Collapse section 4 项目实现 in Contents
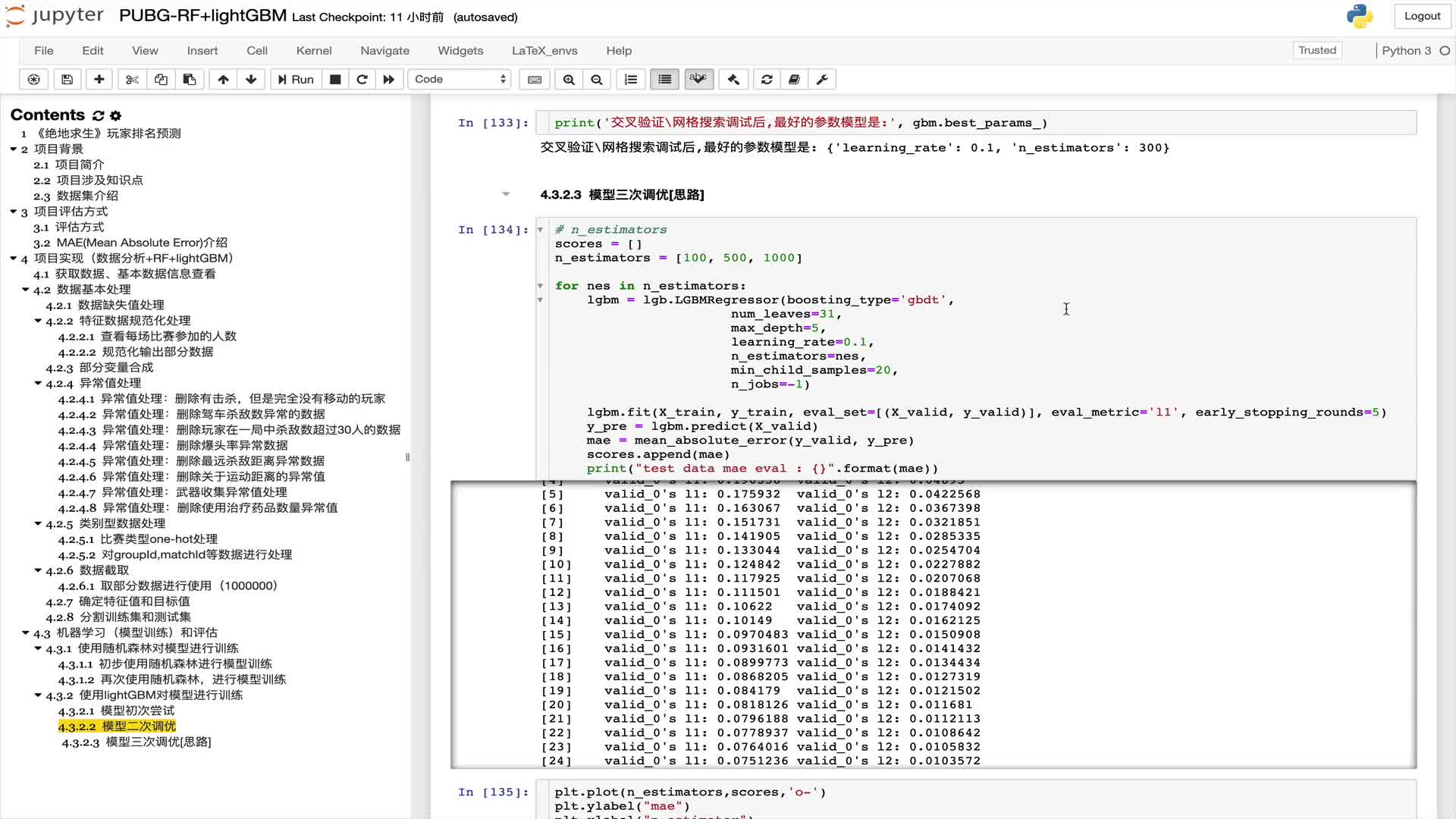The height and width of the screenshot is (819, 1456). click(x=13, y=258)
